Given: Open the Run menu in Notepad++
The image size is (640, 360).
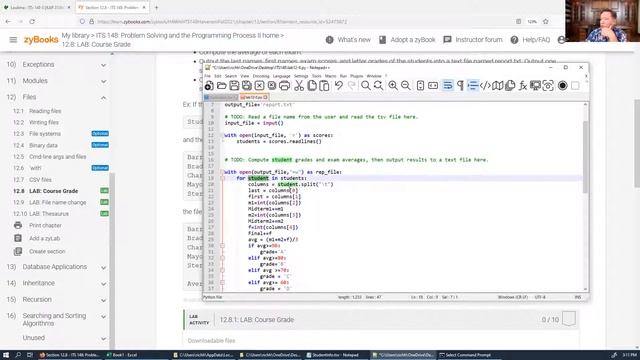Looking at the screenshot, I should [343, 76].
